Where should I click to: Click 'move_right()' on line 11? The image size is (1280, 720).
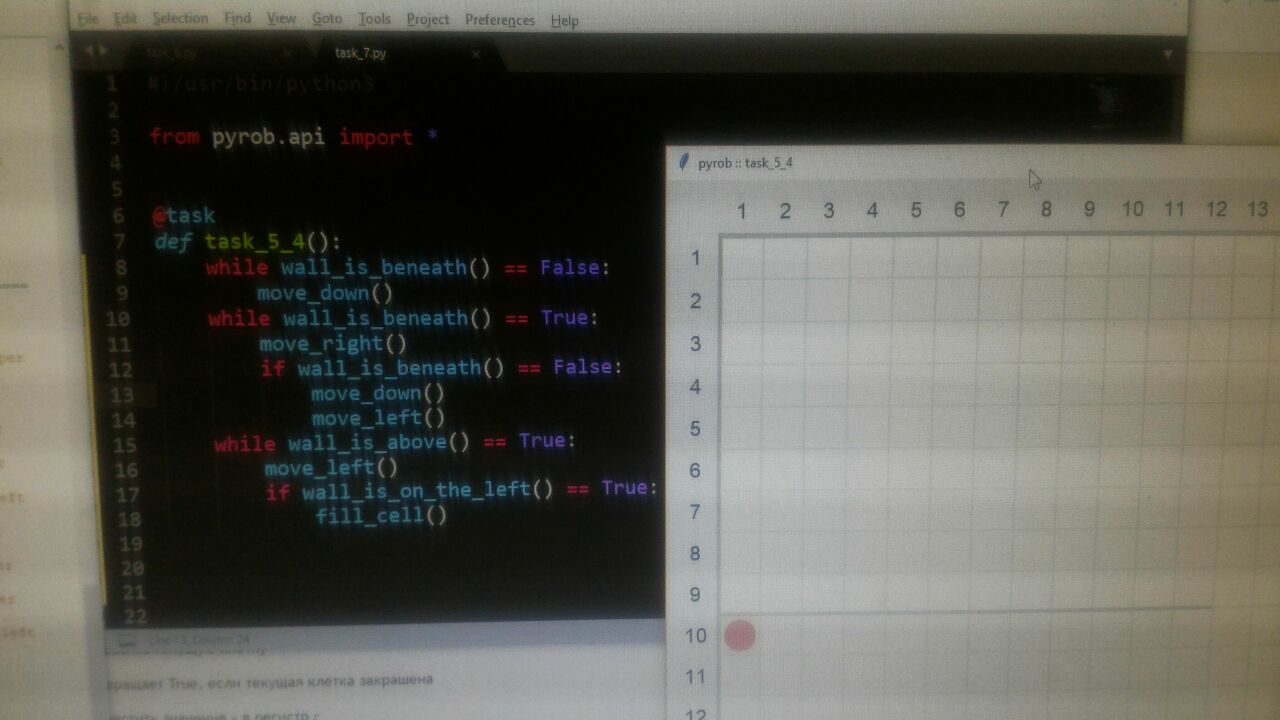[333, 344]
